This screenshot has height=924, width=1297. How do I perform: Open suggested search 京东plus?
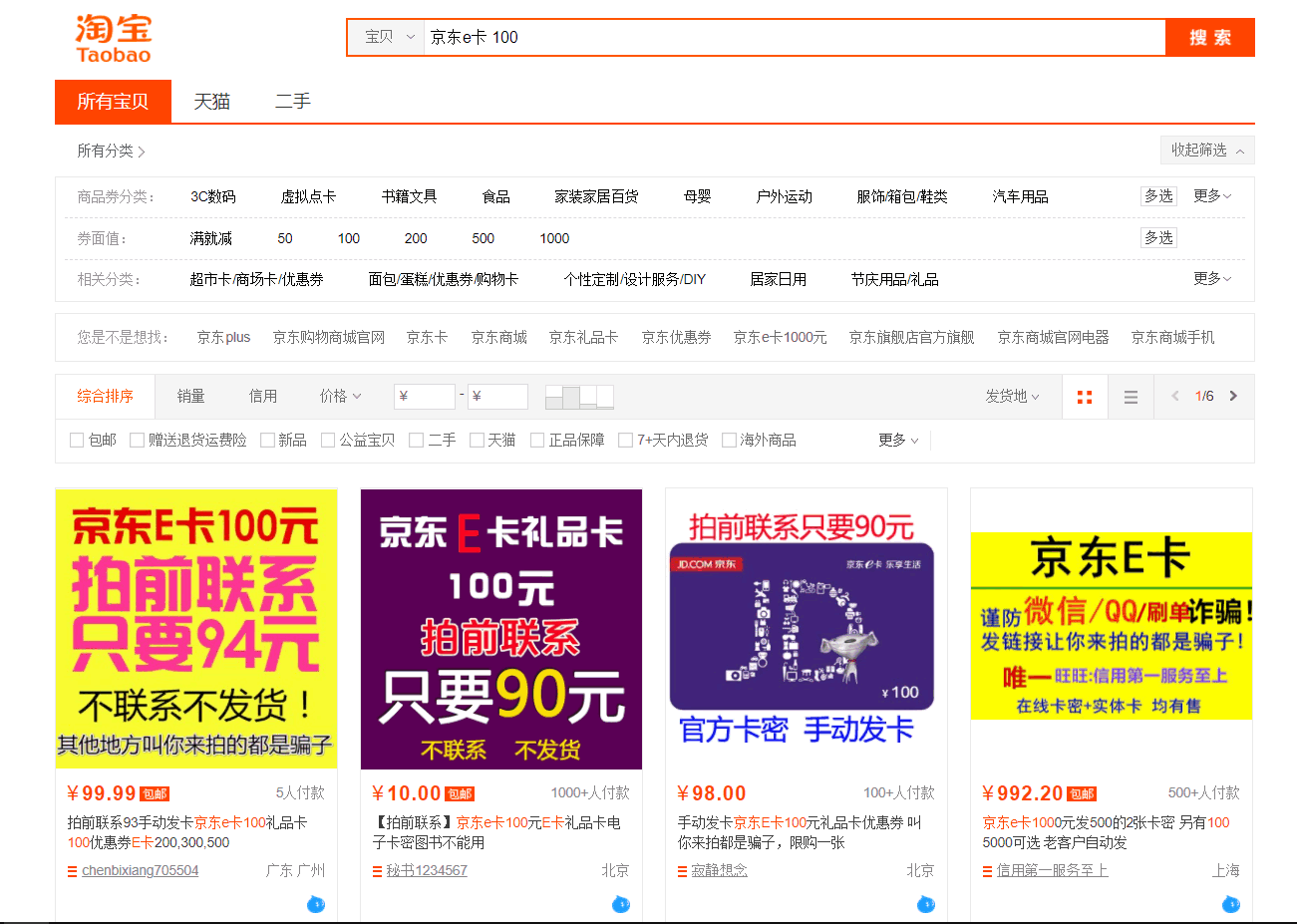point(223,337)
